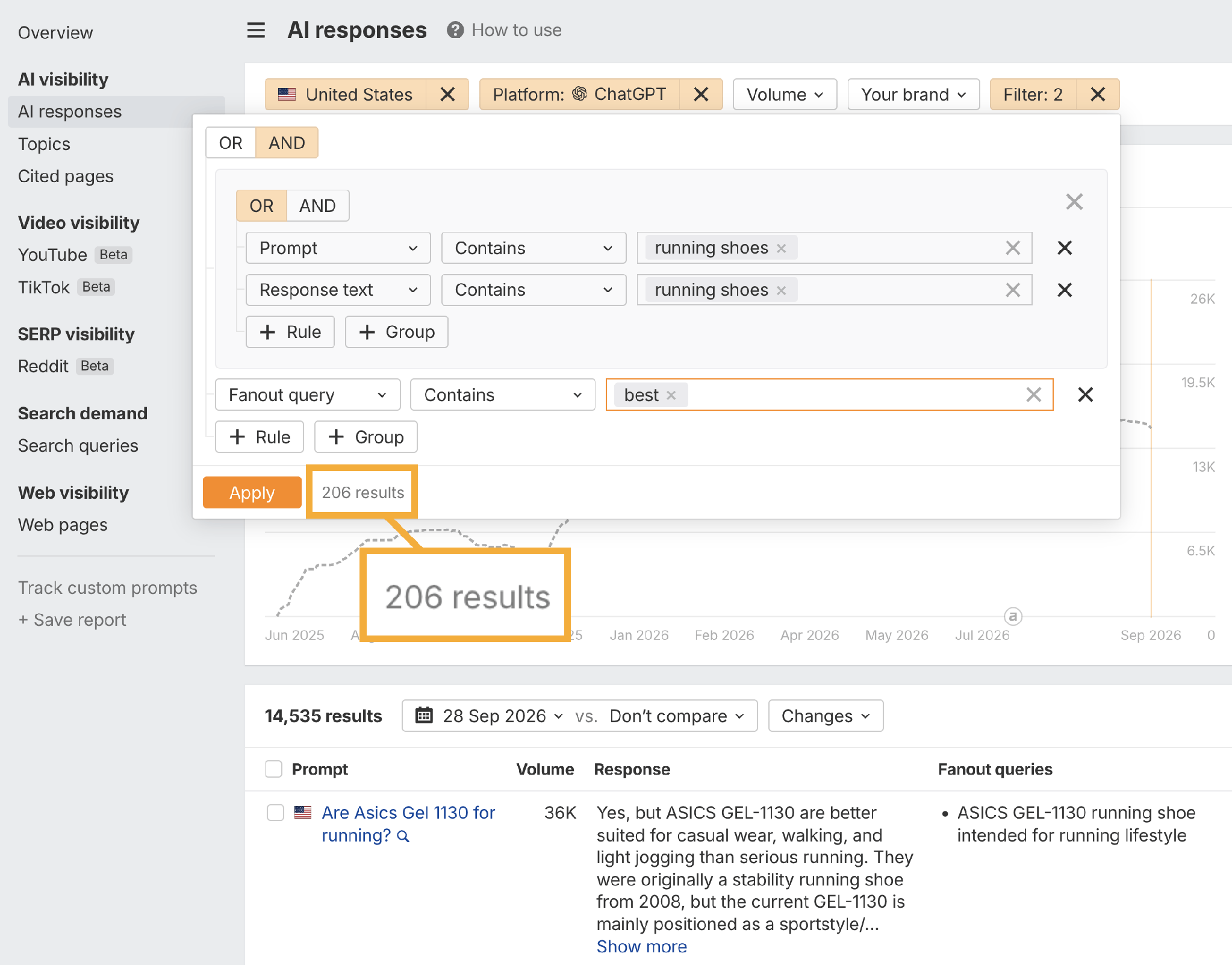Open the Don't compare dropdown
The image size is (1232, 965).
tap(677, 716)
